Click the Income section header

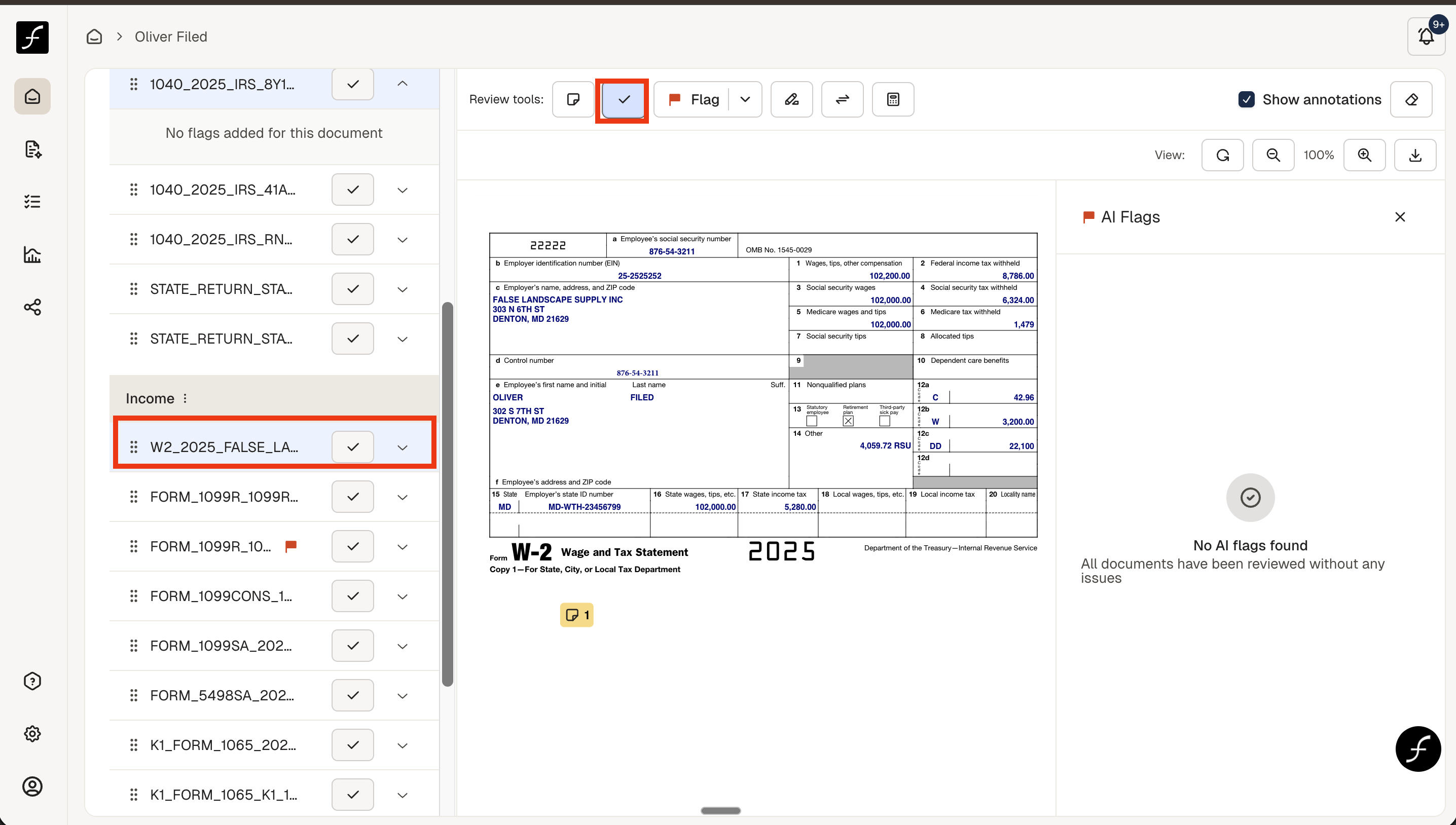tap(274, 398)
